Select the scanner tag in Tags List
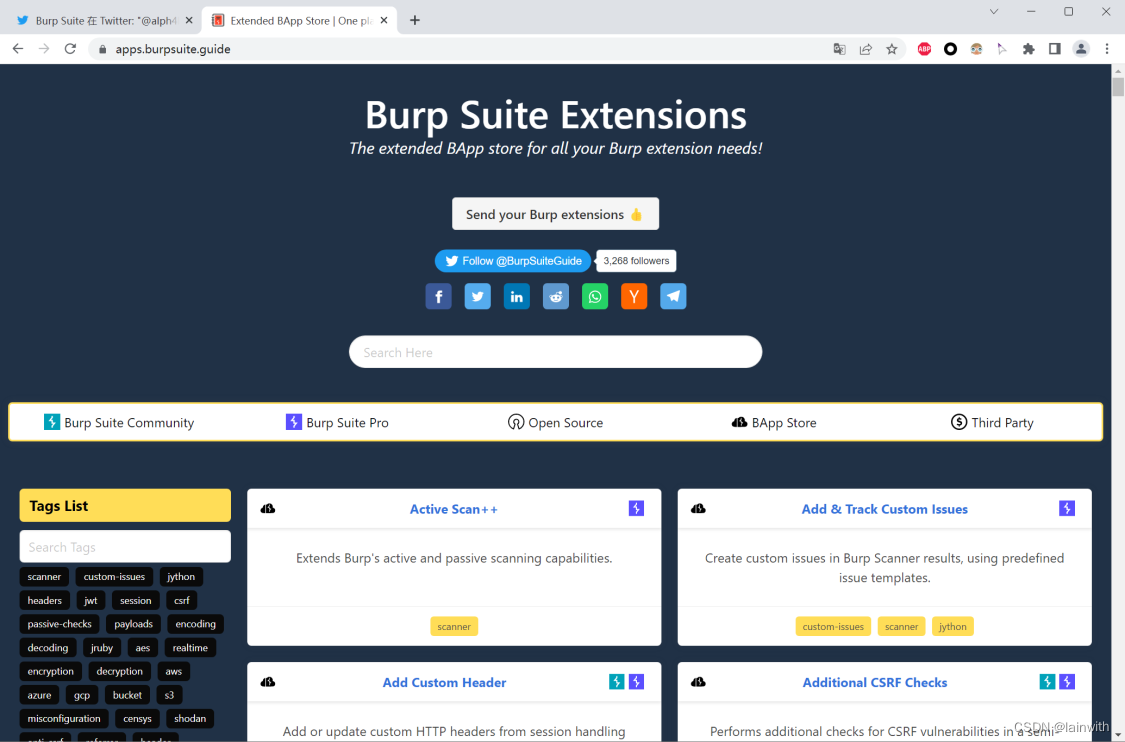Viewport: 1125px width, 742px height. click(44, 576)
